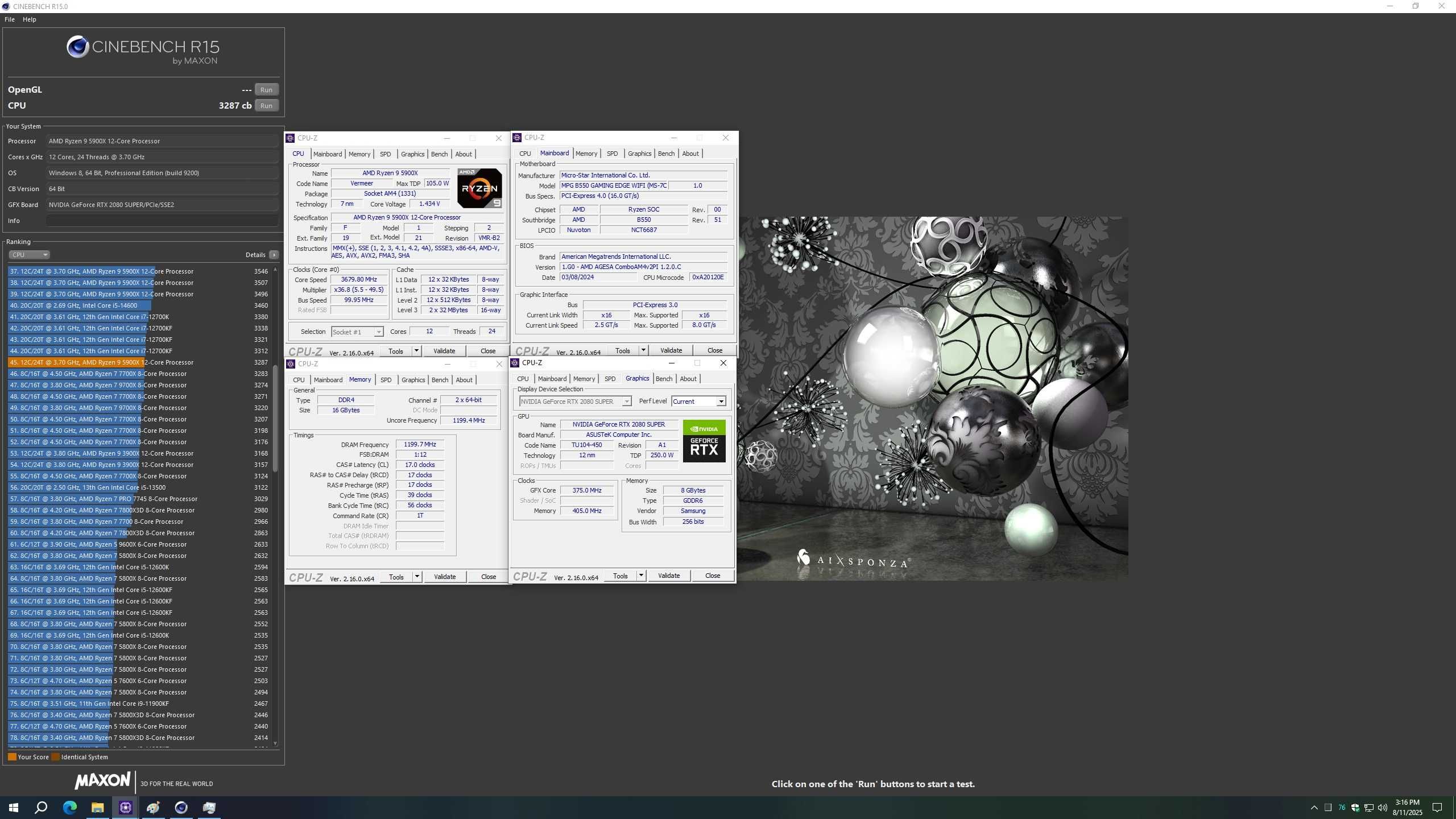The height and width of the screenshot is (819, 1456).
Task: Click the network icon in system tray
Action: [1369, 808]
